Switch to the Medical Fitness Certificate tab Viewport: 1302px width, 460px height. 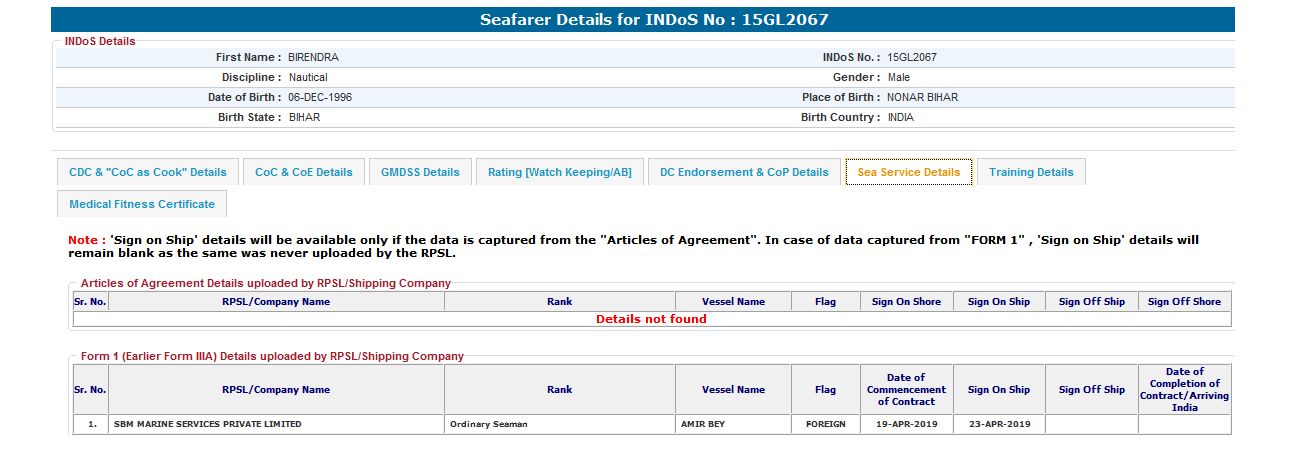142,204
